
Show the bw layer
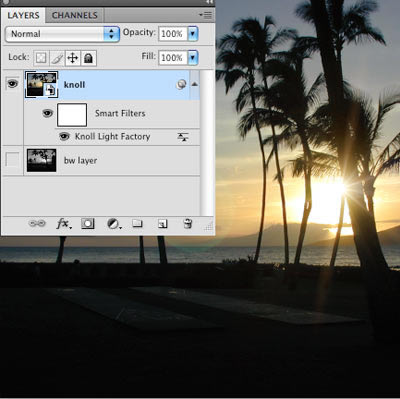12,160
